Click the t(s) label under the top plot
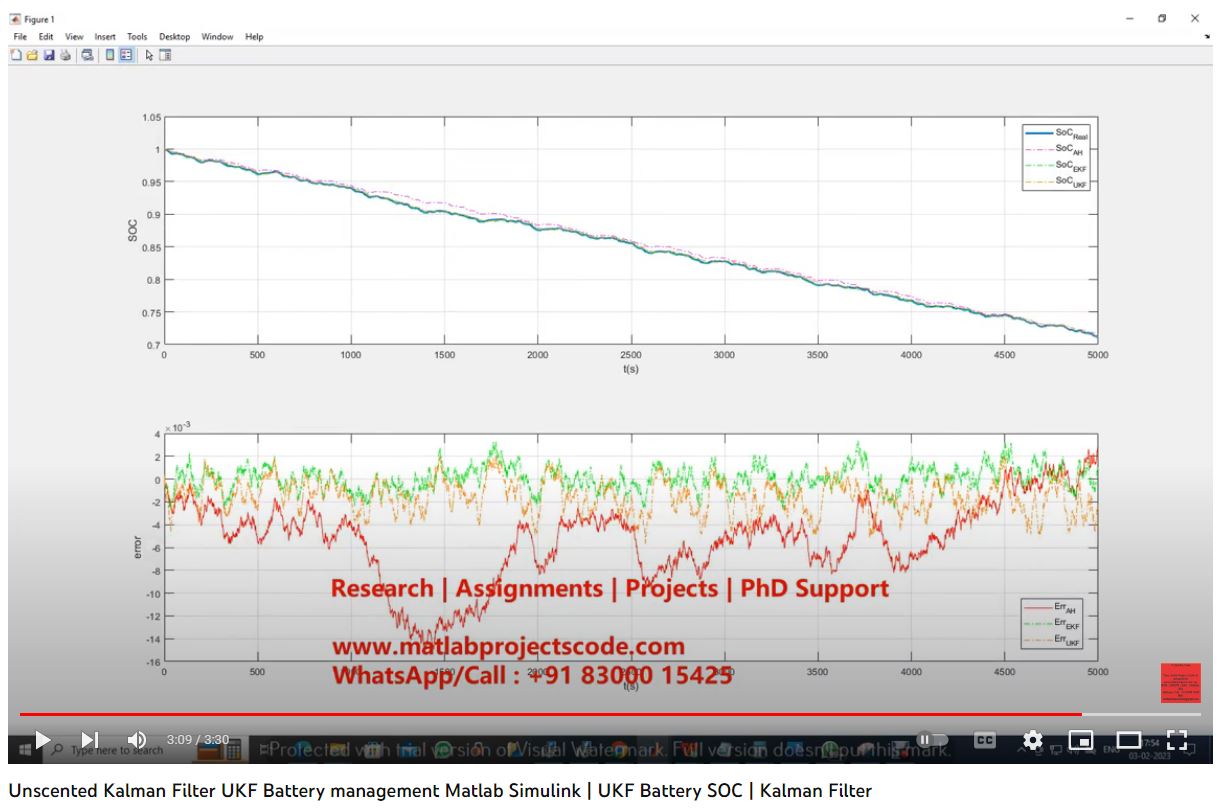1222x811 pixels. click(x=630, y=368)
